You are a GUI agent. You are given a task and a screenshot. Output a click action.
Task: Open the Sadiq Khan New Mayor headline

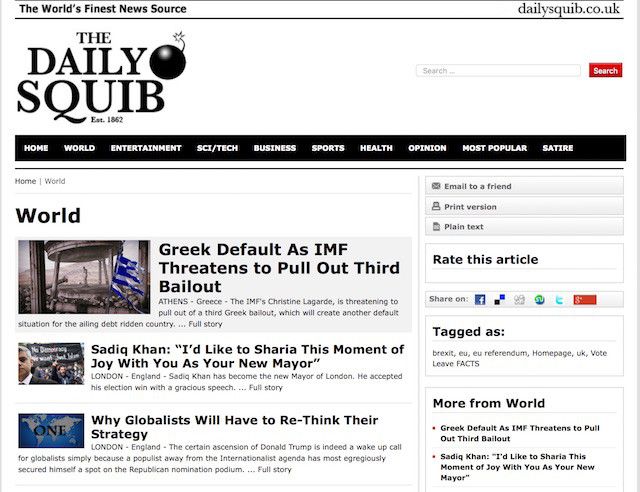(247, 356)
